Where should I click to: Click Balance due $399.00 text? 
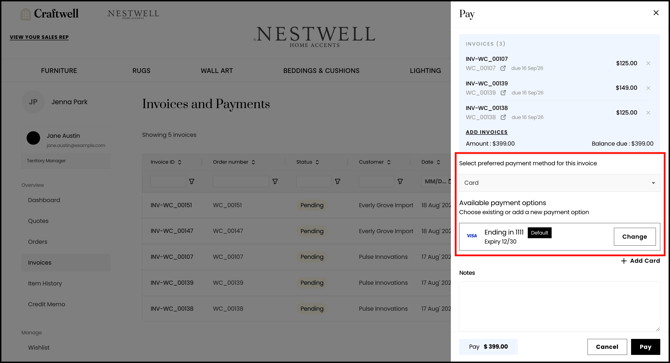623,144
